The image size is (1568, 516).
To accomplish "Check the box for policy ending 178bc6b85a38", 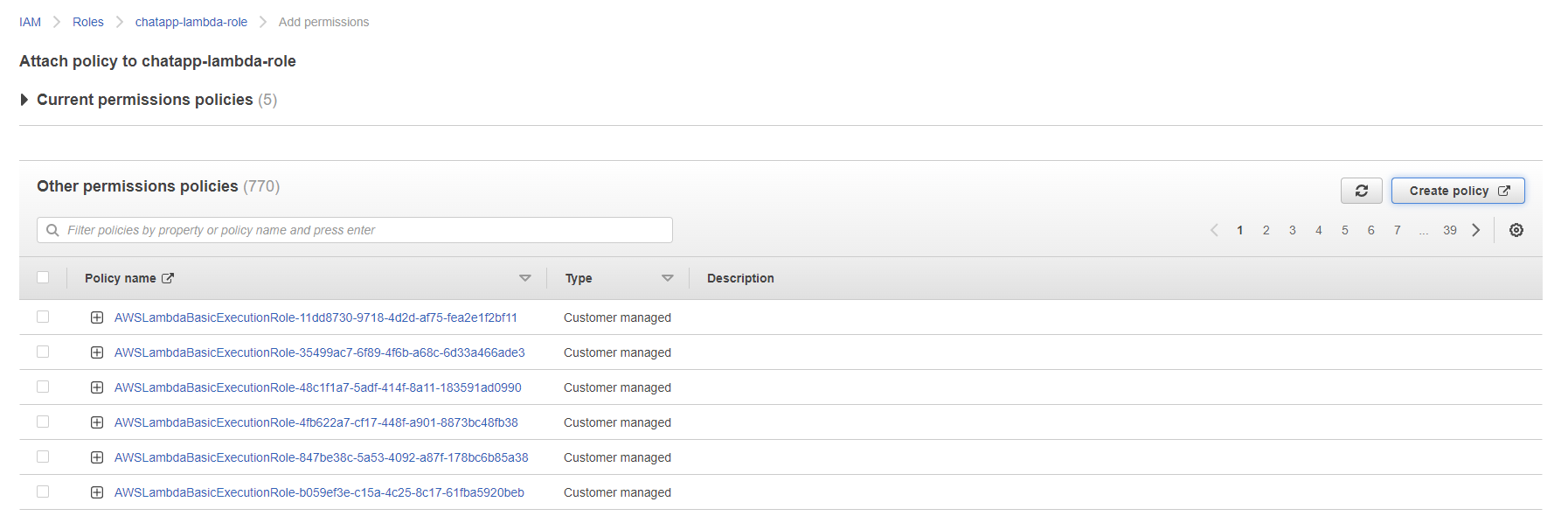I will [x=43, y=457].
